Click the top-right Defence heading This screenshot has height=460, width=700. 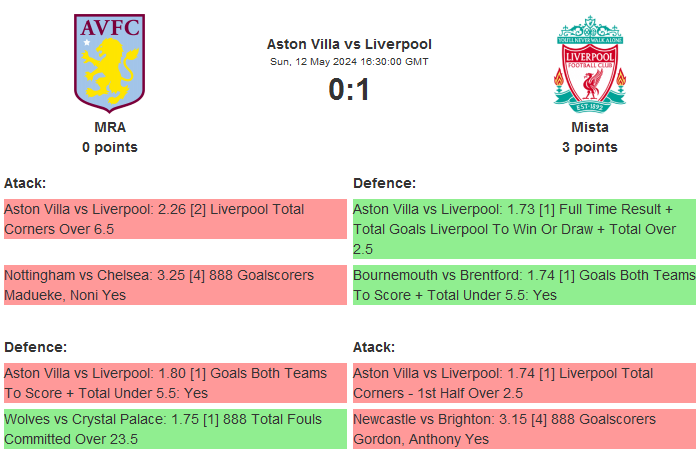(x=384, y=183)
